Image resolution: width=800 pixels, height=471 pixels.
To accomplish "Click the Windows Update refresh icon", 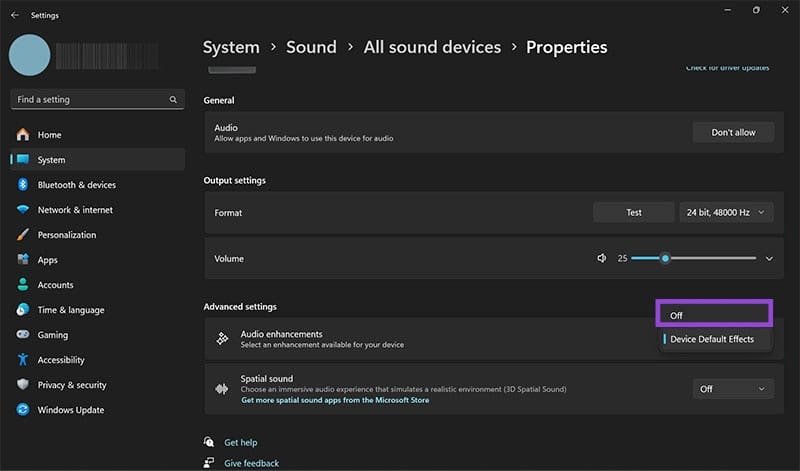I will (x=23, y=409).
